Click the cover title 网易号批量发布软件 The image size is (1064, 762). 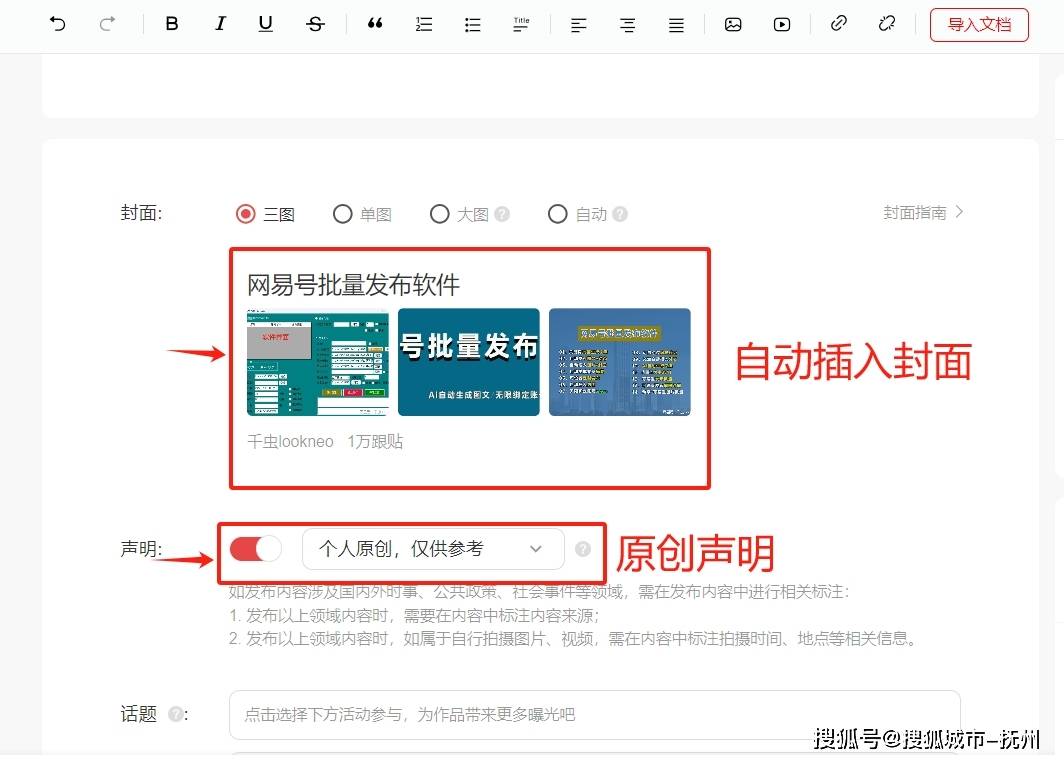point(354,285)
